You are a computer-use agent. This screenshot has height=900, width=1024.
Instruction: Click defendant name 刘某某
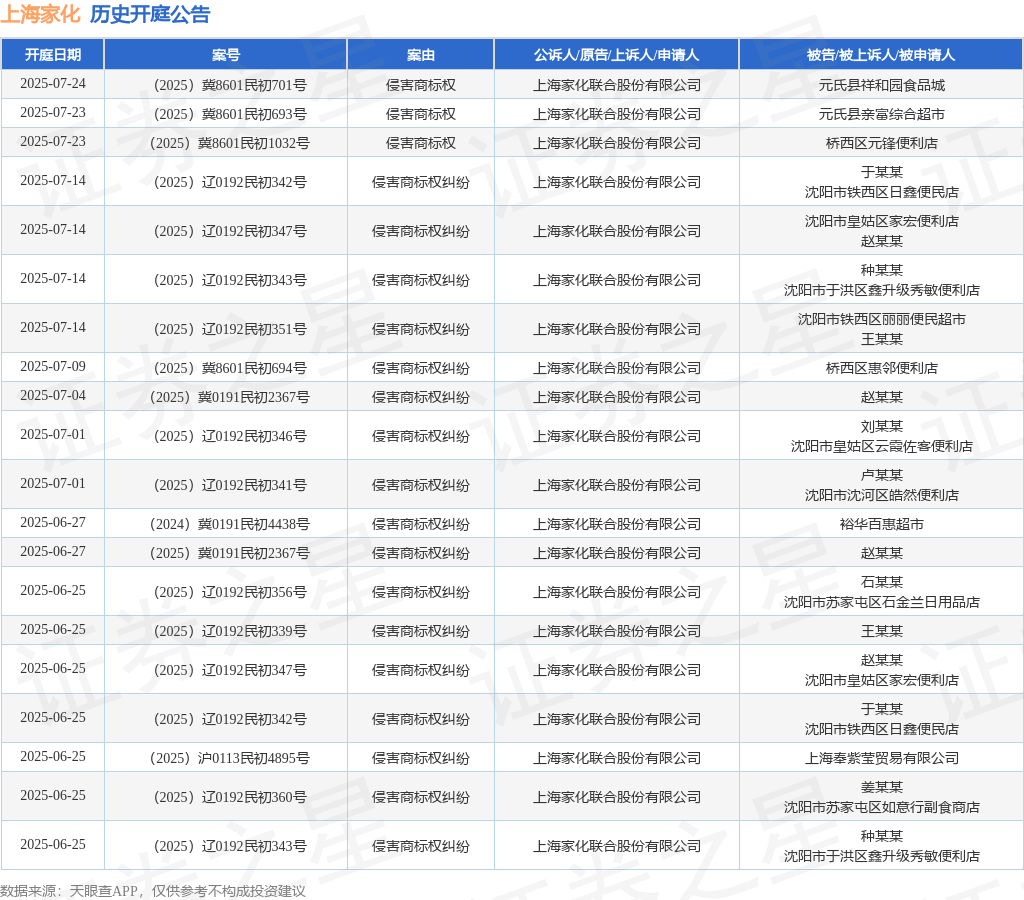pyautogui.click(x=882, y=426)
